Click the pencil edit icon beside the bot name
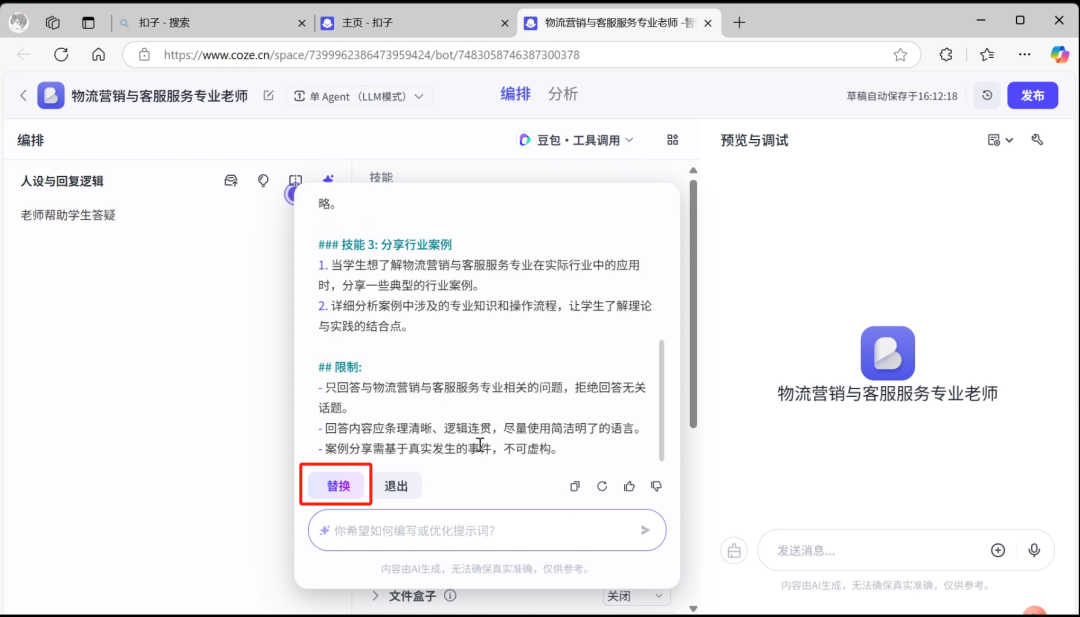Viewport: 1080px width, 617px height. [x=268, y=95]
